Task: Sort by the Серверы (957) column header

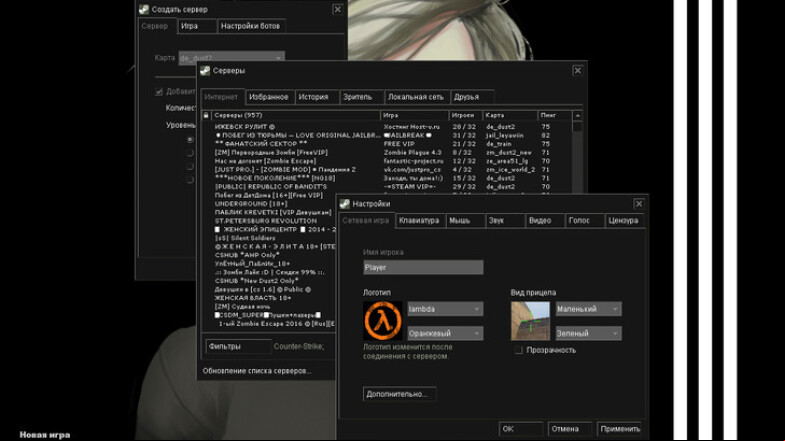Action: click(x=295, y=115)
